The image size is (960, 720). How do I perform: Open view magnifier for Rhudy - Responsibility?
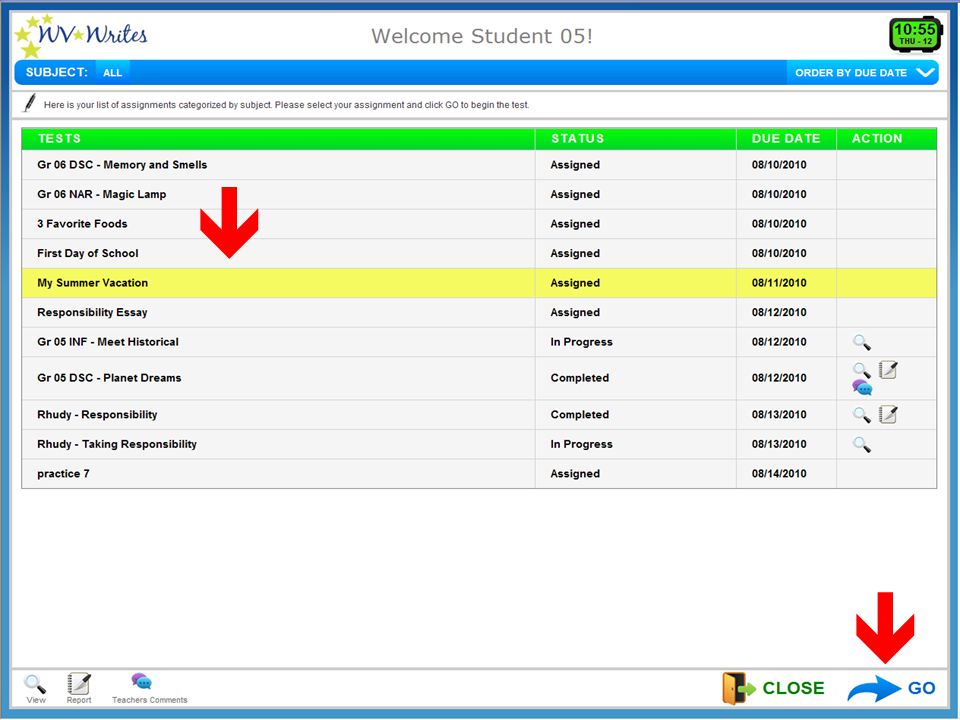(x=861, y=414)
